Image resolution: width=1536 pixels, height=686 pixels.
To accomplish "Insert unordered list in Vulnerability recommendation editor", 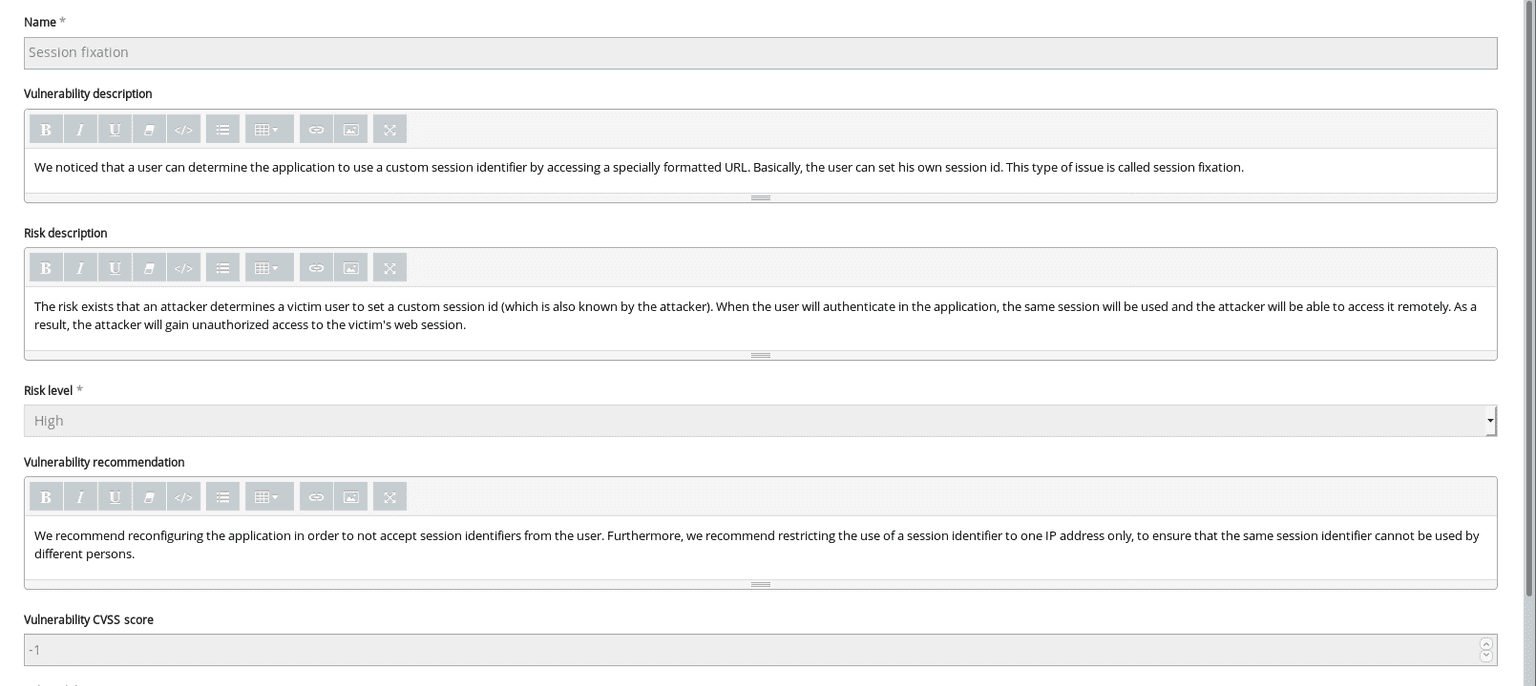I will (x=222, y=496).
